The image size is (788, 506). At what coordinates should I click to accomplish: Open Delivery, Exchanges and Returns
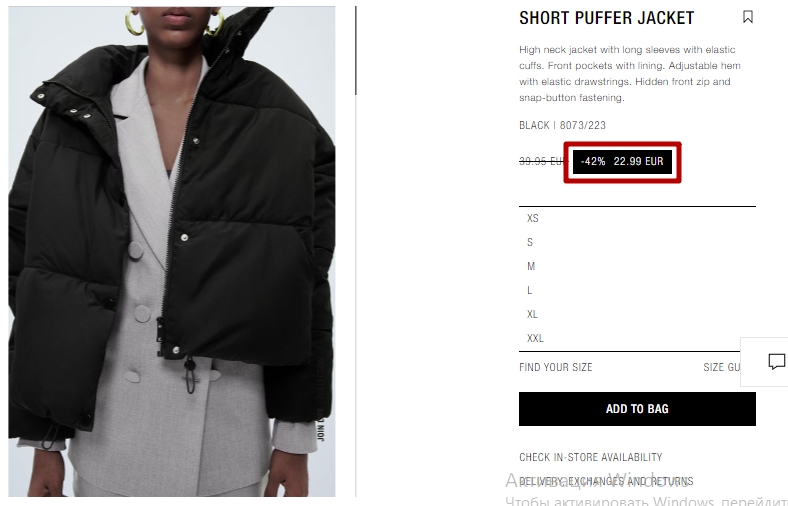[x=606, y=481]
